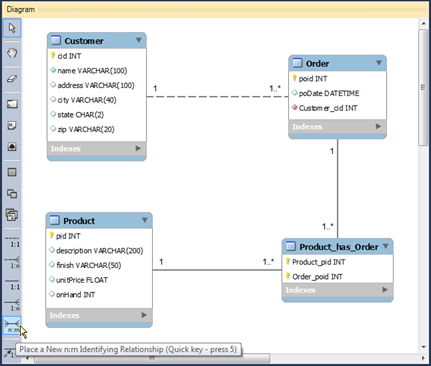Select the description VARCHAR(200) column
Screen dimensions: 431x366
(99, 251)
